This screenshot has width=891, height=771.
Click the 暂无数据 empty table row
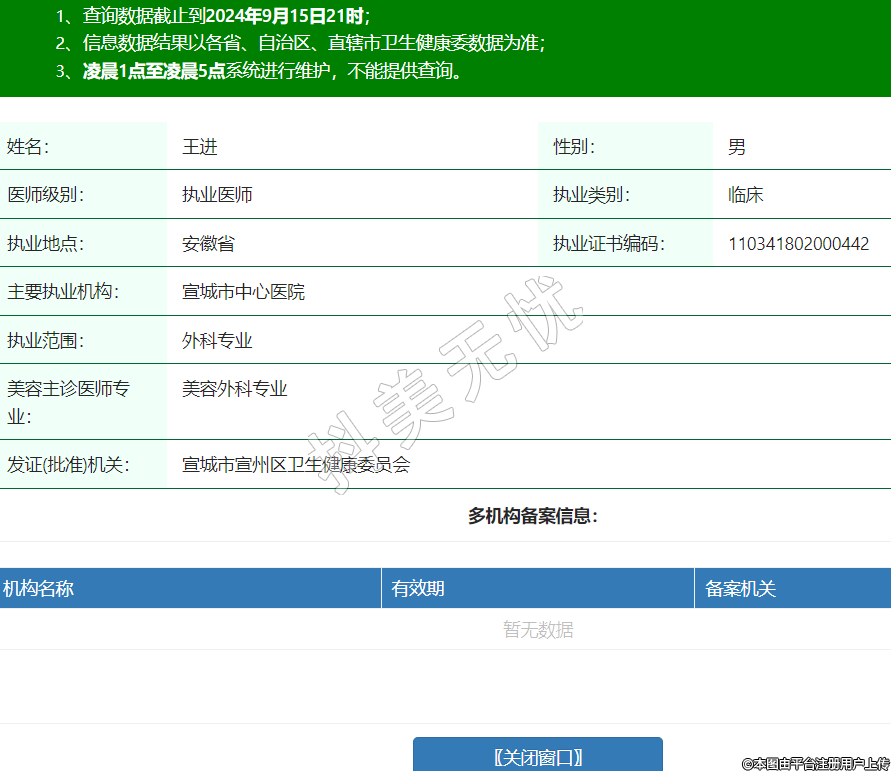pyautogui.click(x=538, y=630)
